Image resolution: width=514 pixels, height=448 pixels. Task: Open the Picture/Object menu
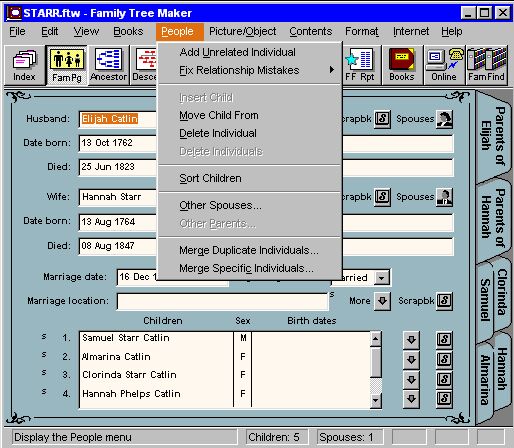pos(243,31)
